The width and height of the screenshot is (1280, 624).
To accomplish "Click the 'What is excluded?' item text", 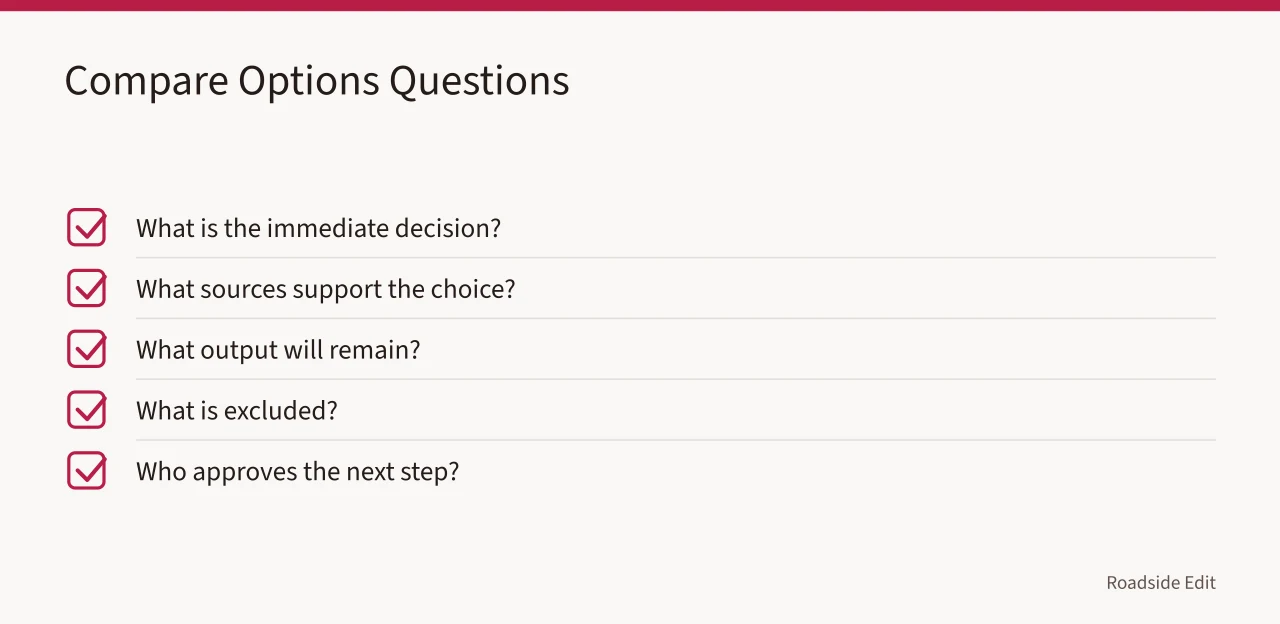I will click(x=237, y=411).
